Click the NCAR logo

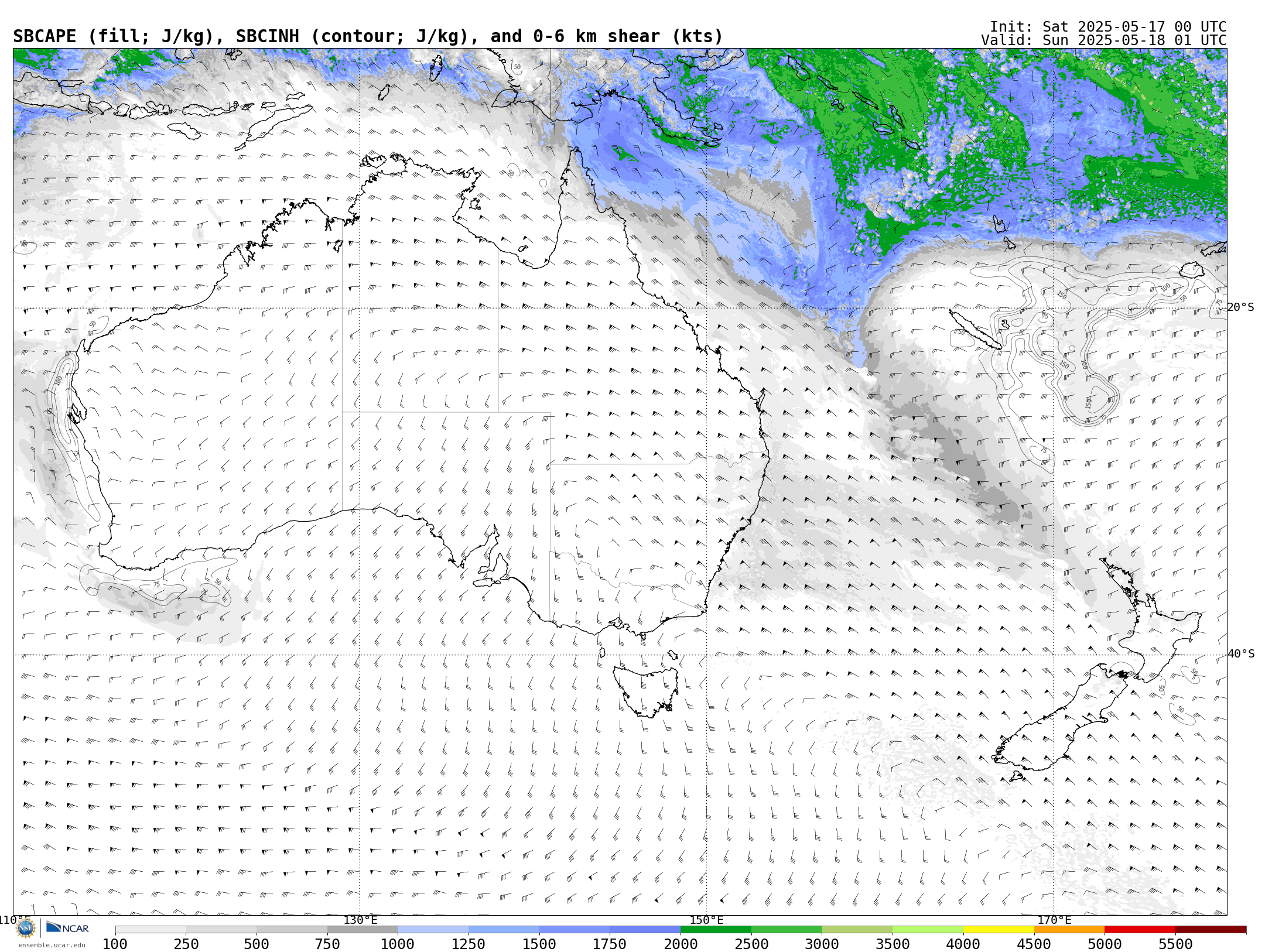tap(67, 927)
